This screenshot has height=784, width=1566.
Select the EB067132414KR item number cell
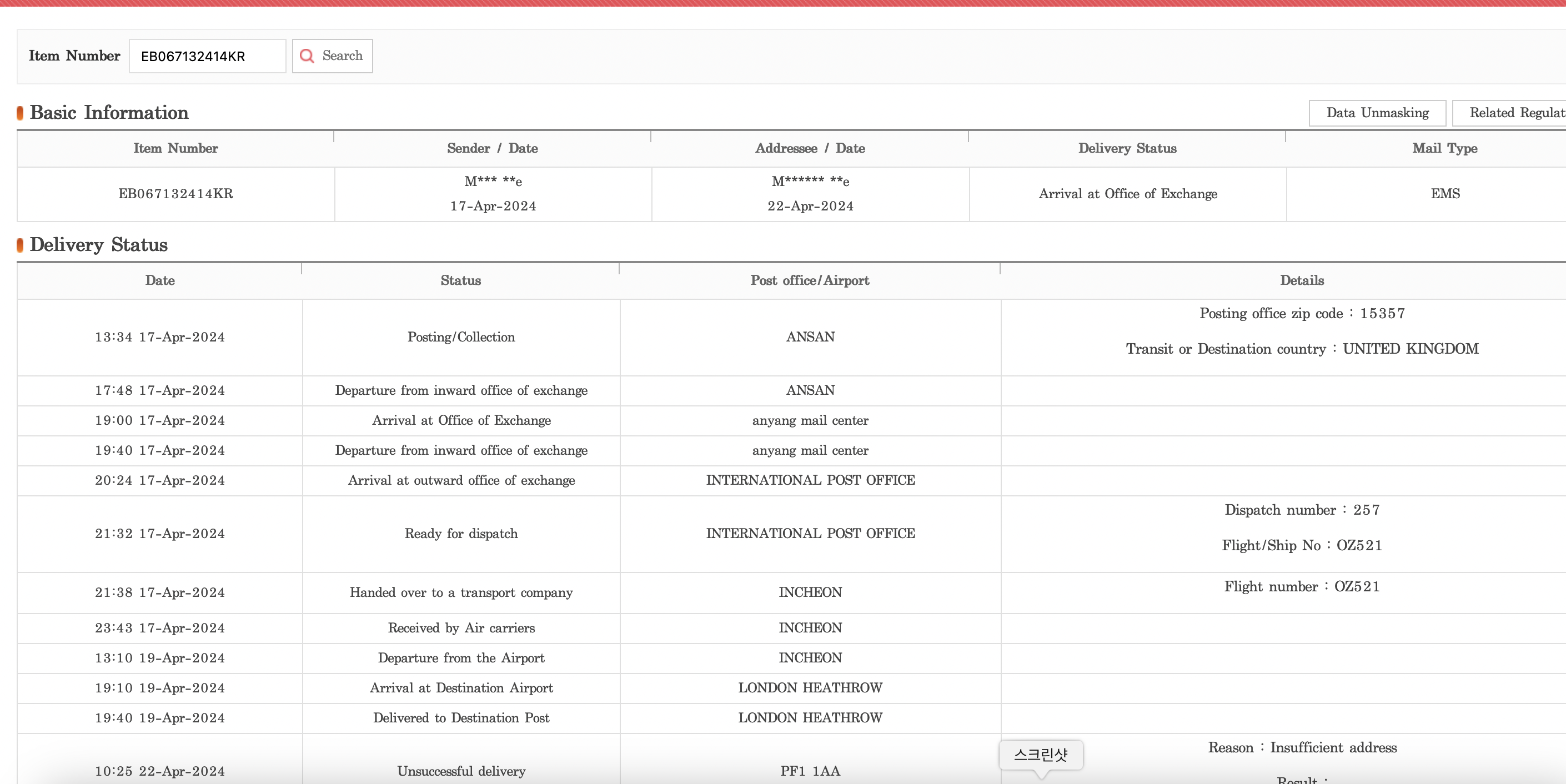(x=175, y=194)
